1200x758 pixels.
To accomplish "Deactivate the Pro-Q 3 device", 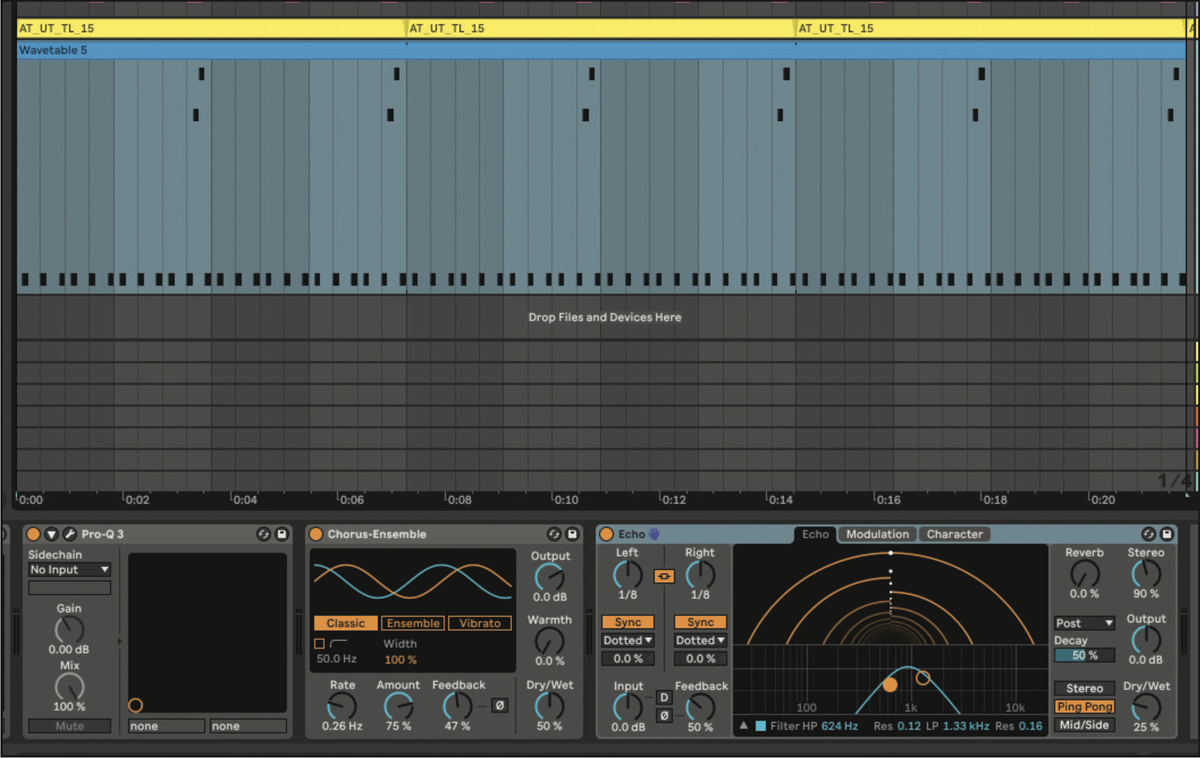I will tap(34, 534).
